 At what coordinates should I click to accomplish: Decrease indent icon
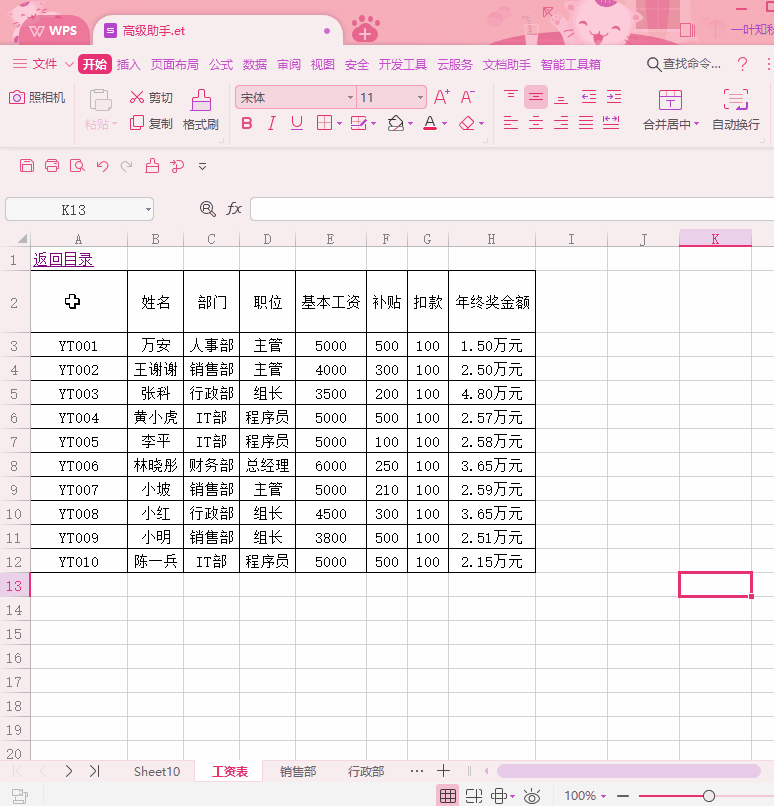588,97
